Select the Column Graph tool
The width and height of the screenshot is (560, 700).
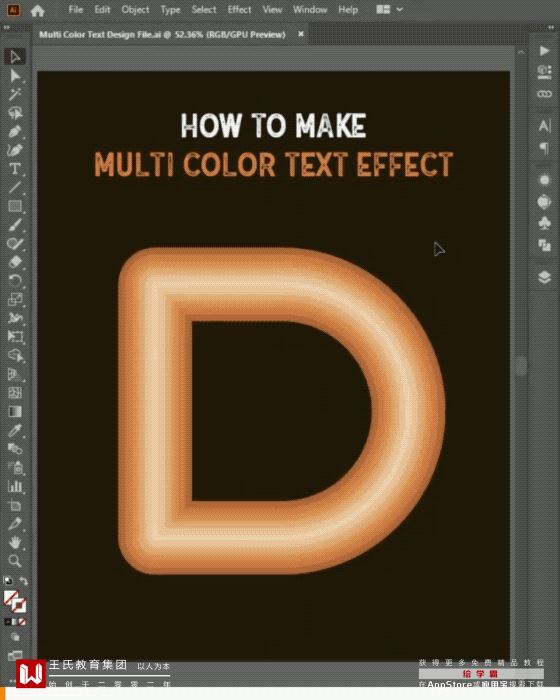tap(15, 486)
